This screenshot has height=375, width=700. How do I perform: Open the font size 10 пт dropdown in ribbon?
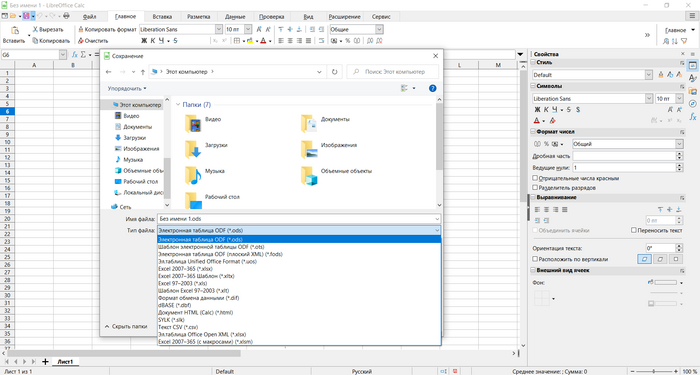pyautogui.click(x=249, y=29)
